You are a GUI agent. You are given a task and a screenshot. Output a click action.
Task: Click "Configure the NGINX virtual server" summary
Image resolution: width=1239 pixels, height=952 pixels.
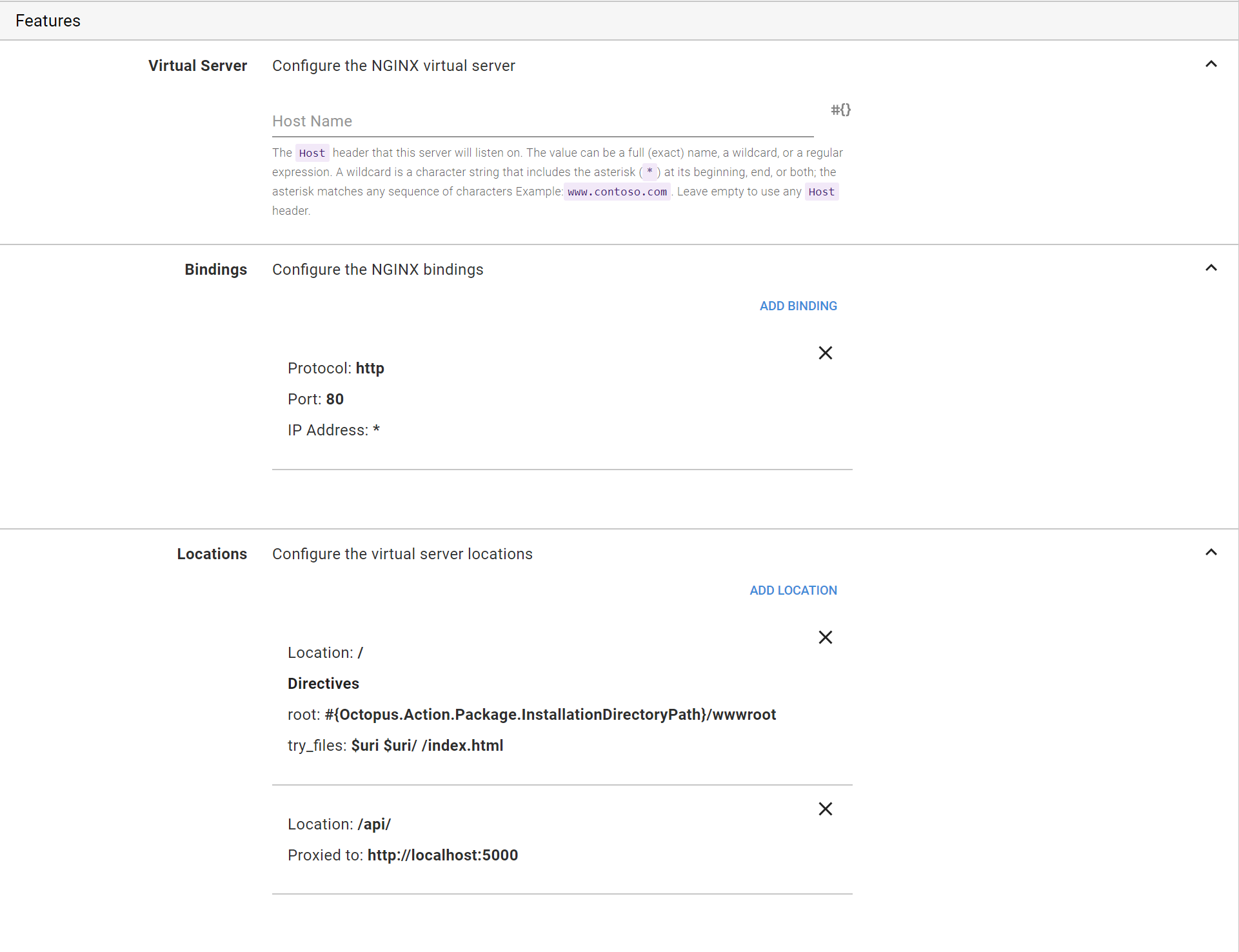(393, 66)
